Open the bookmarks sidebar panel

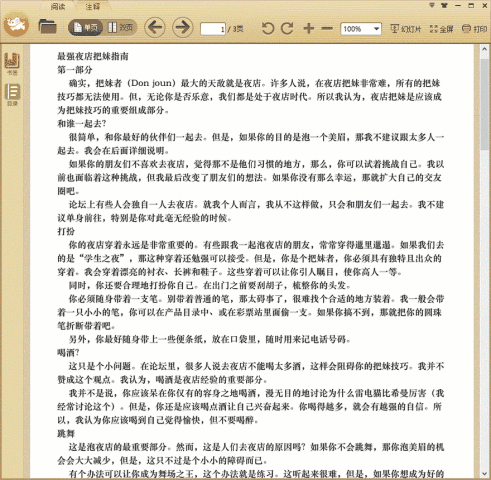coord(12,63)
